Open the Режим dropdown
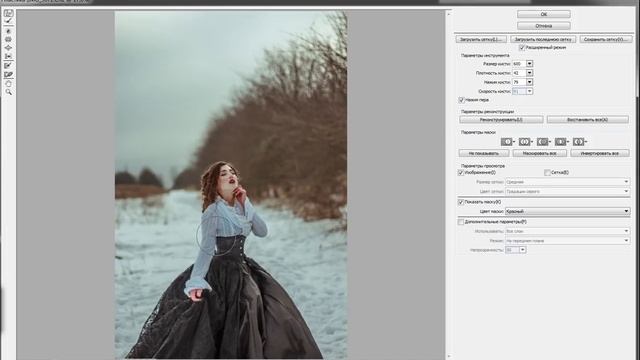The image size is (640, 360). tap(567, 241)
